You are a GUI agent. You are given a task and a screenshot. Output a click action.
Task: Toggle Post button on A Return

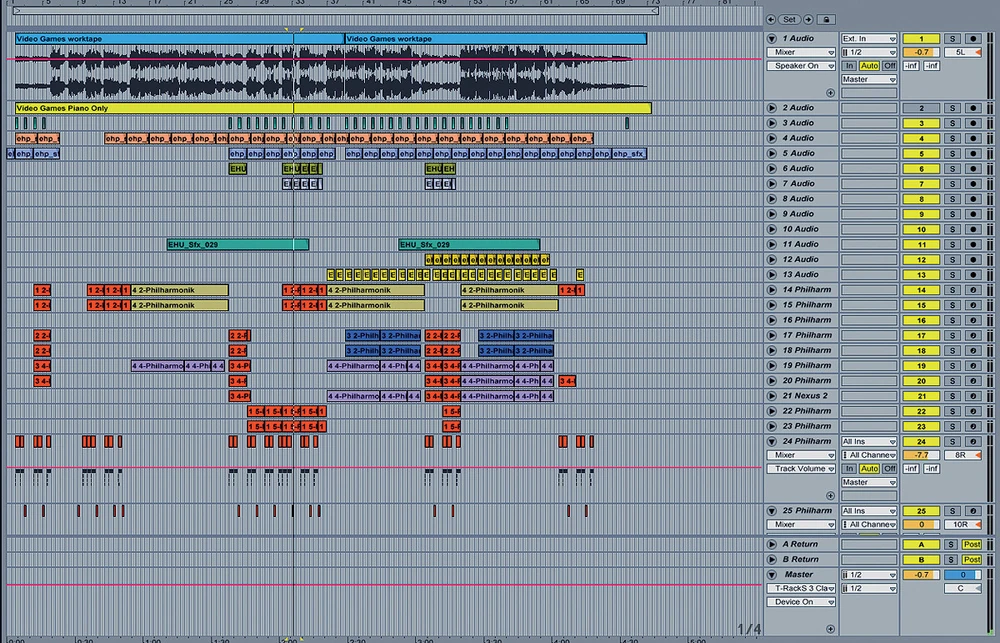(972, 544)
